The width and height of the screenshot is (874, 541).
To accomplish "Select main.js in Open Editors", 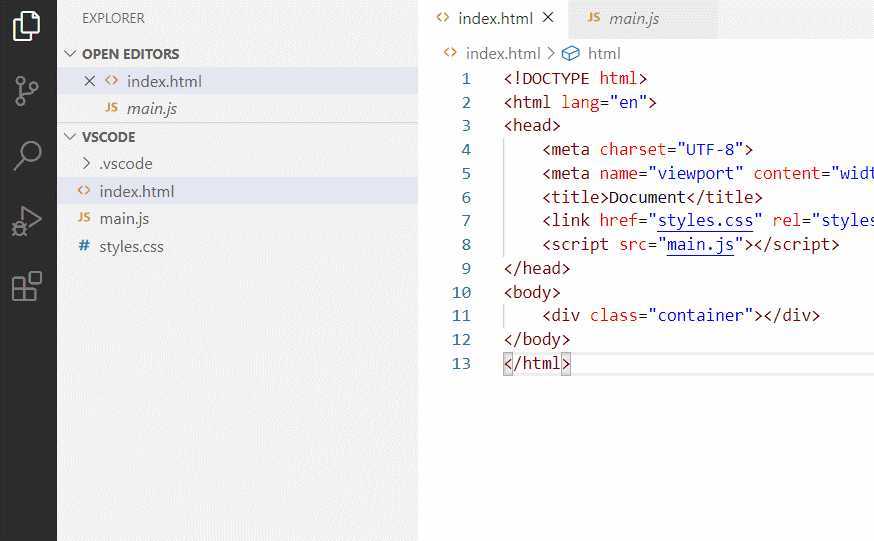I will 237,108.
